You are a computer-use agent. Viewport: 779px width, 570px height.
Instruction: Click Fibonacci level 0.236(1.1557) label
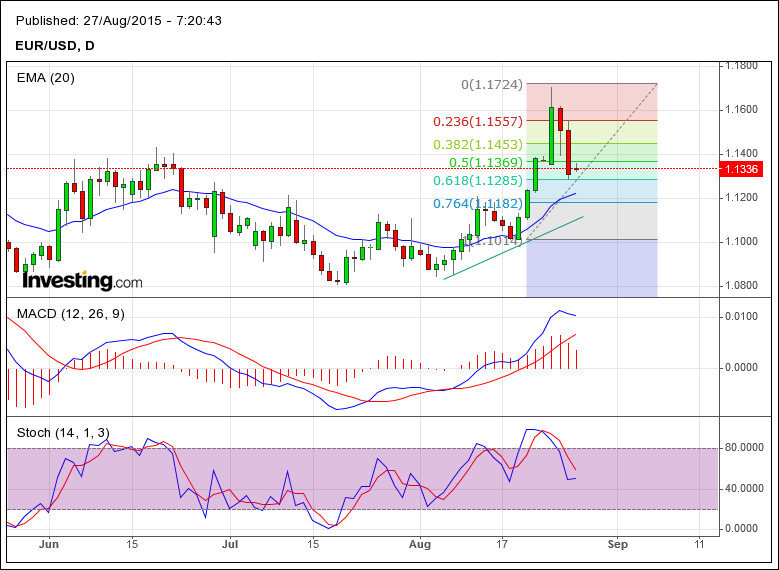[x=478, y=122]
